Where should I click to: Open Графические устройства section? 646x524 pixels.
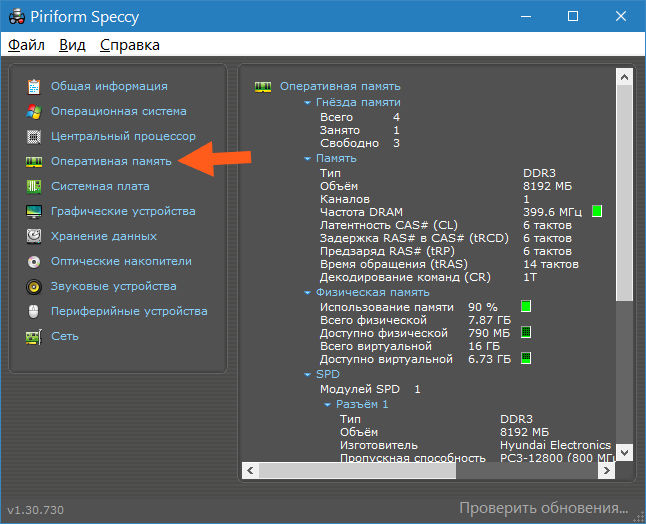123,212
